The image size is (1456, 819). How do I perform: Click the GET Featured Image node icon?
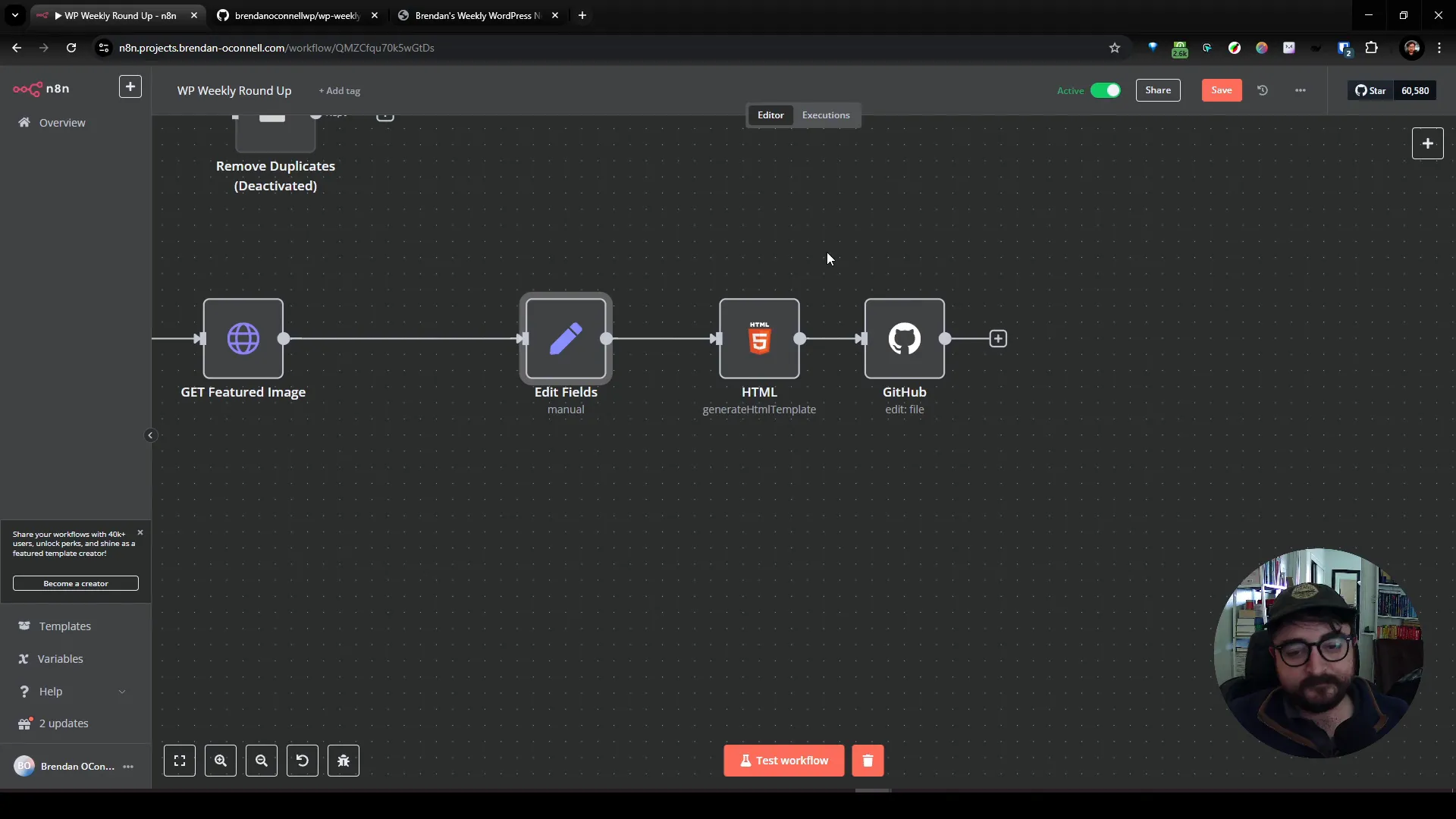coord(243,339)
